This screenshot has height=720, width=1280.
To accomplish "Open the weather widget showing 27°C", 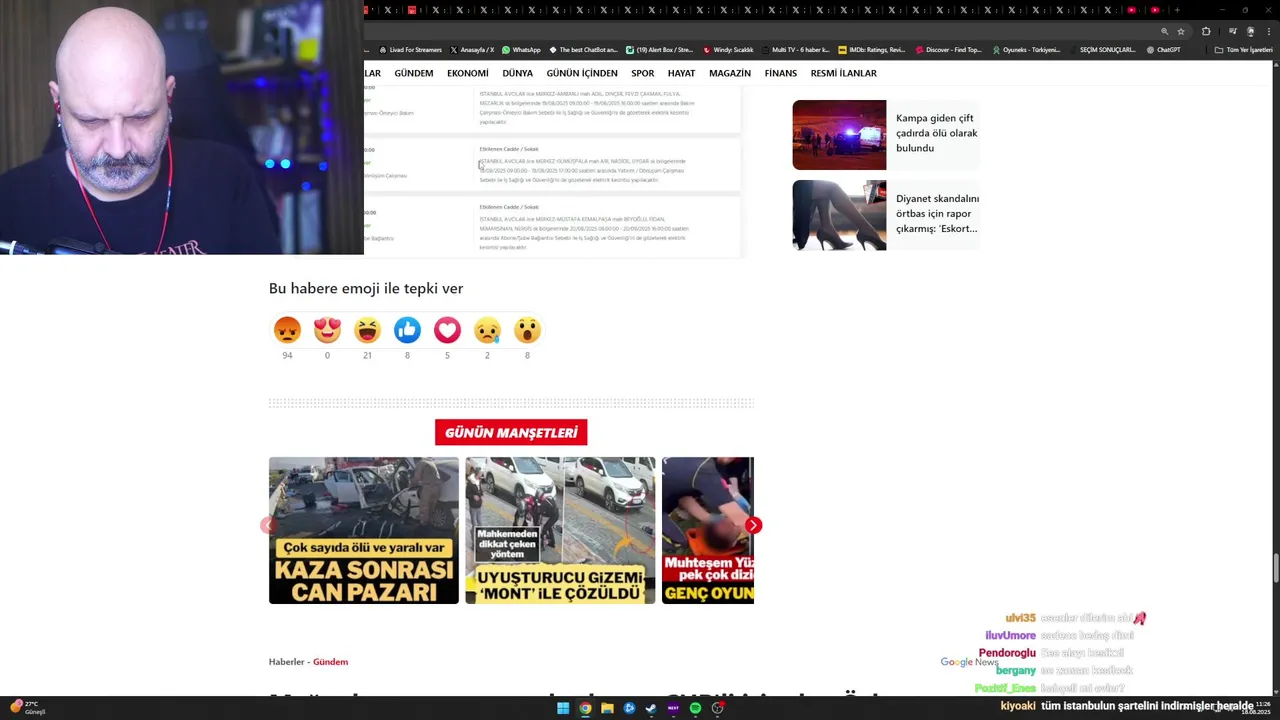I will click(28, 708).
